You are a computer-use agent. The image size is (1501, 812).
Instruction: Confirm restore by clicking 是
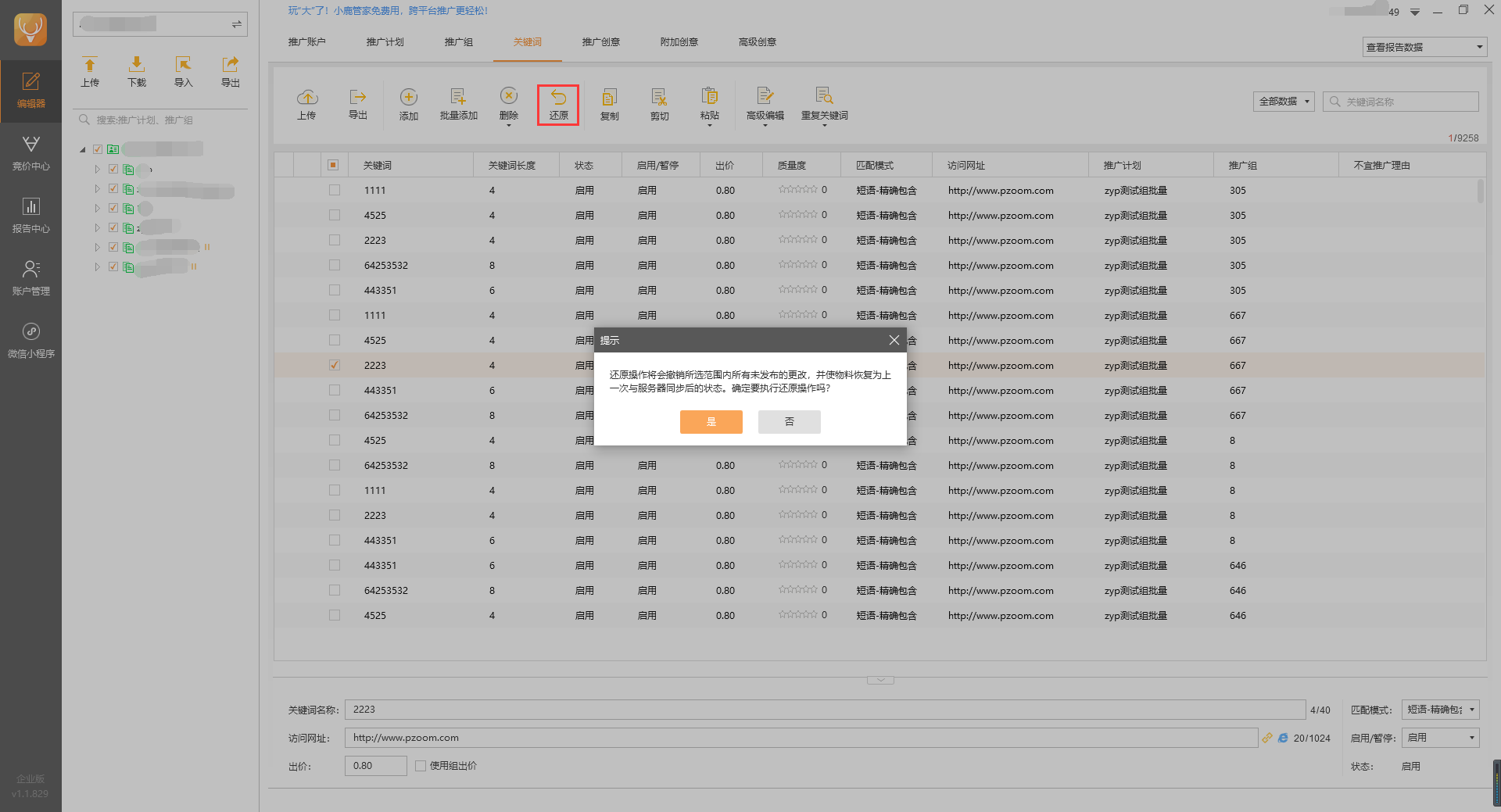coord(711,422)
